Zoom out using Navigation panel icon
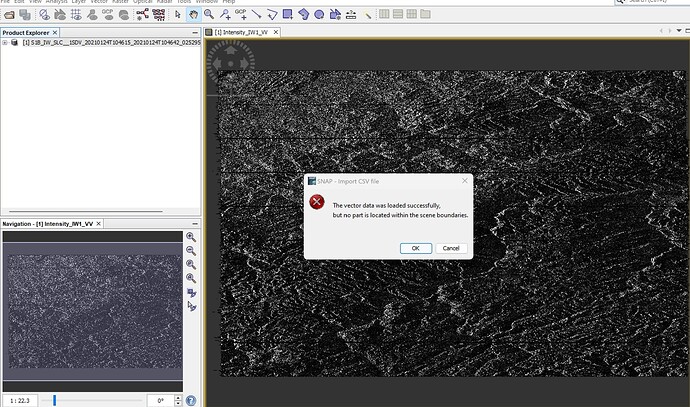690x407 pixels. (x=191, y=251)
